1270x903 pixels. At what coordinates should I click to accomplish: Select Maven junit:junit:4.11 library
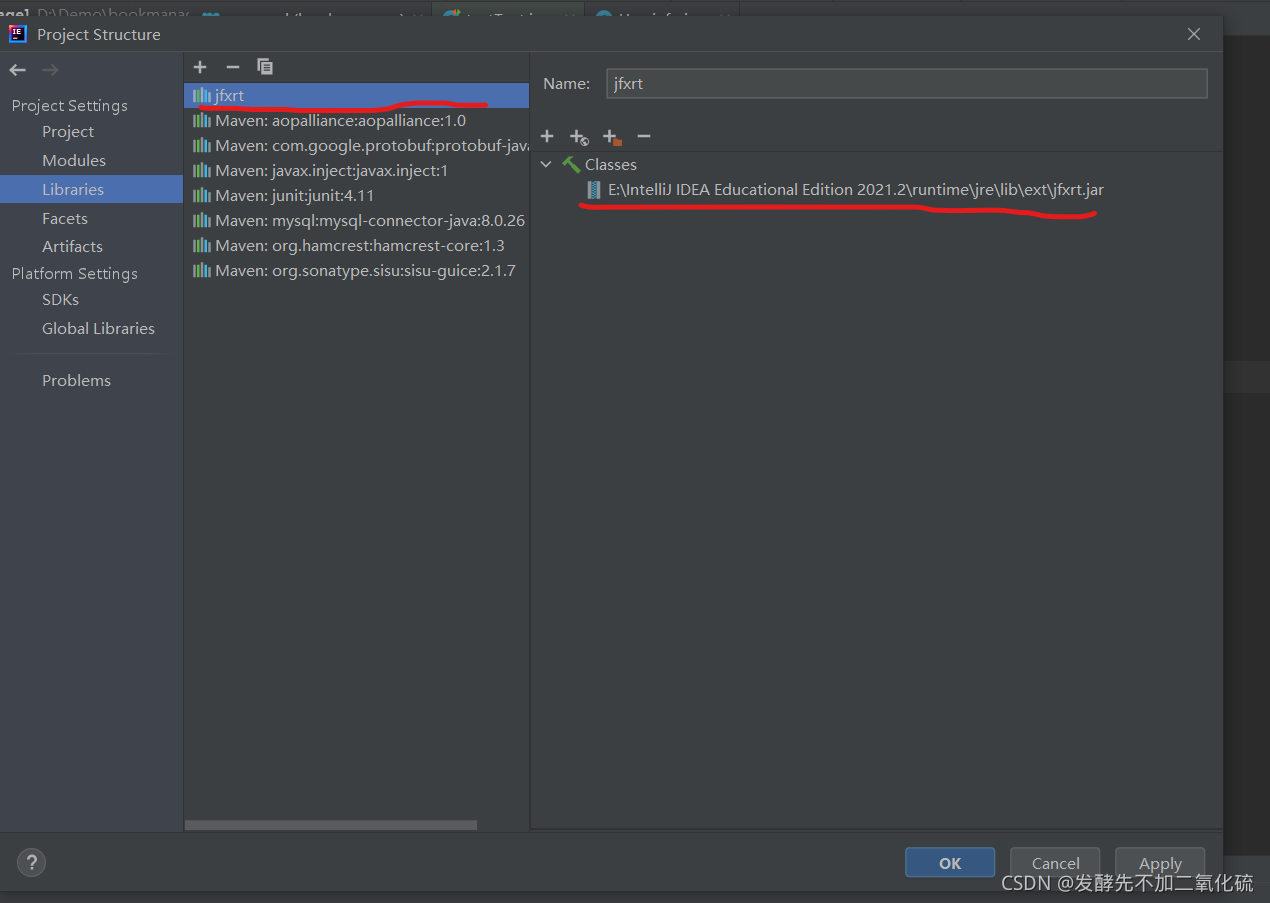(357, 196)
